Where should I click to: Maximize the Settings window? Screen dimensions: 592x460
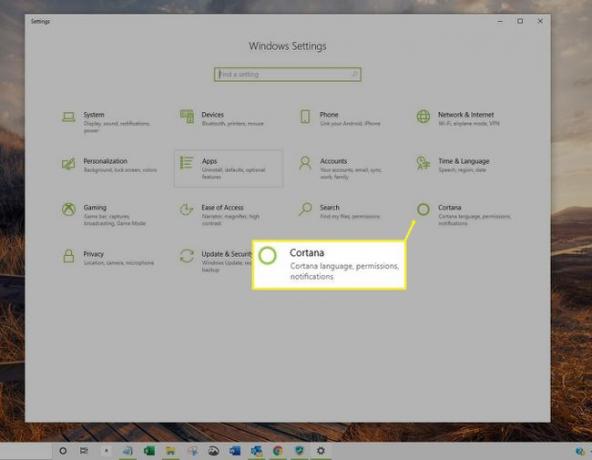(520, 21)
